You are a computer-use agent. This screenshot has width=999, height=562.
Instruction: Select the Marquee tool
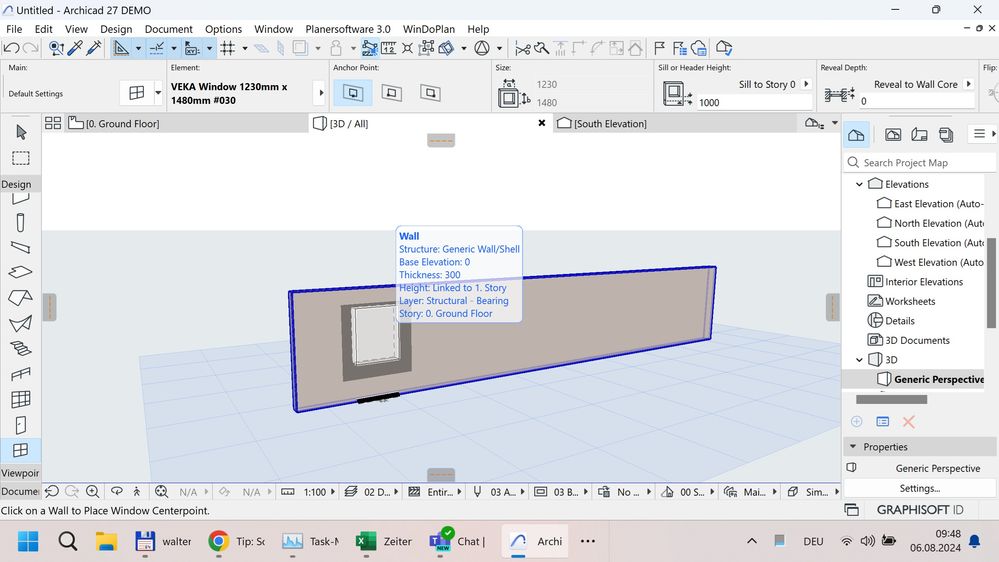pyautogui.click(x=20, y=158)
